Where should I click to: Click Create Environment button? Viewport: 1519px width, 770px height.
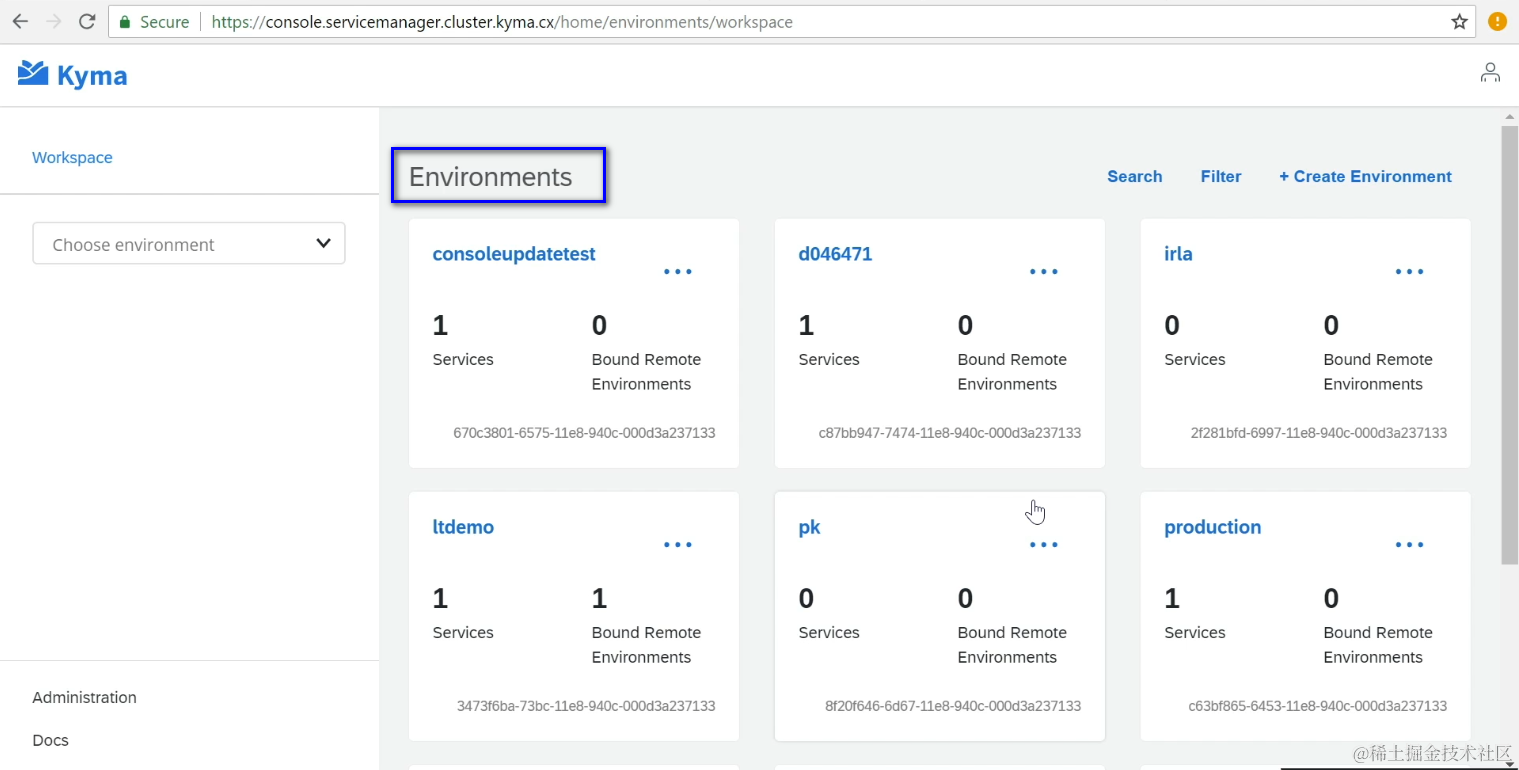point(1365,176)
